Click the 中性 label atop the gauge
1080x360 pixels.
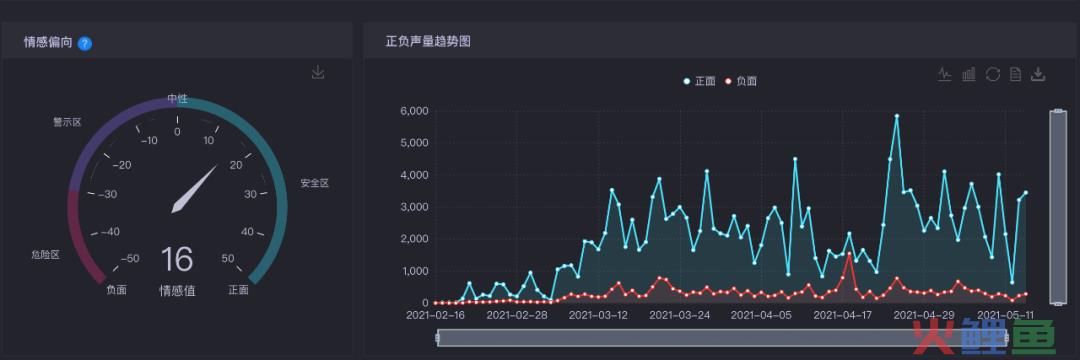[x=178, y=99]
